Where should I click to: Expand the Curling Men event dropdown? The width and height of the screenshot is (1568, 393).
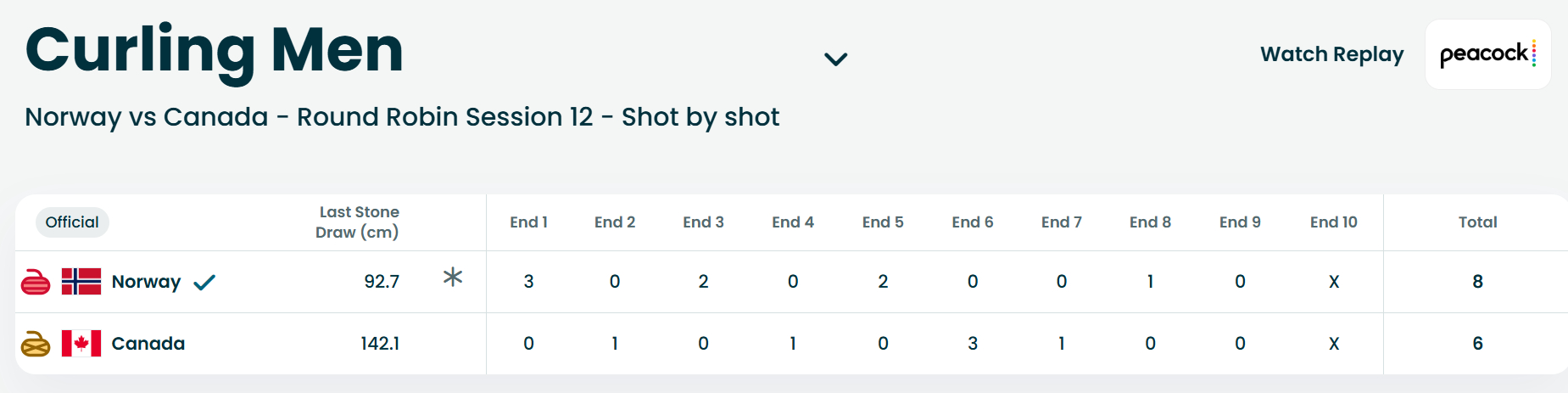pyautogui.click(x=836, y=59)
